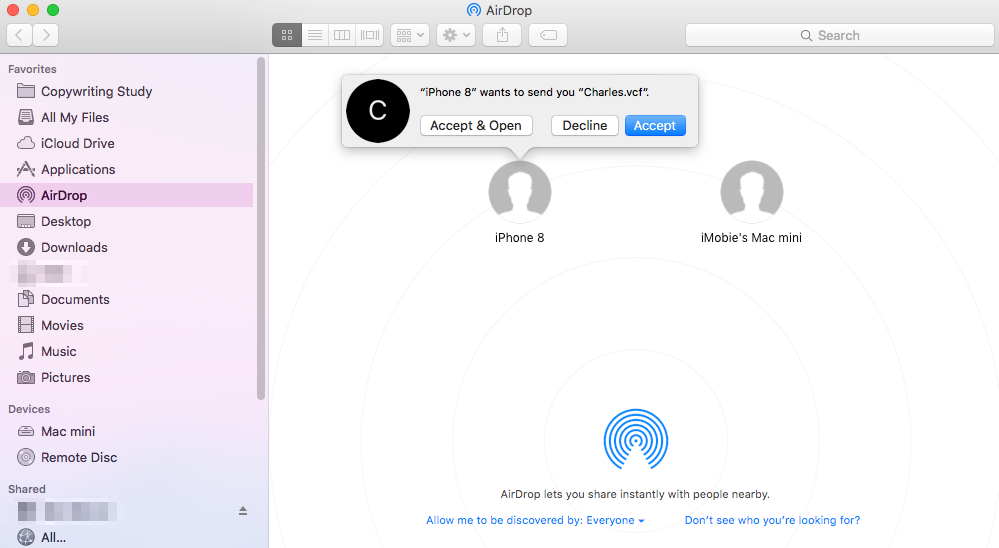
Task: Accept the Charles.vcf AirDrop transfer
Action: [655, 126]
